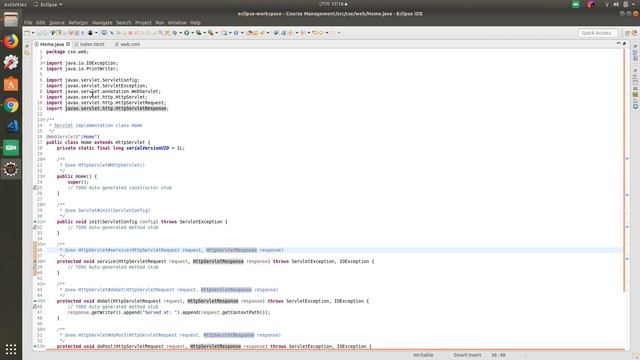The height and width of the screenshot is (360, 640).
Task: Restore the minimized view in the left trim
Action: coord(27,46)
